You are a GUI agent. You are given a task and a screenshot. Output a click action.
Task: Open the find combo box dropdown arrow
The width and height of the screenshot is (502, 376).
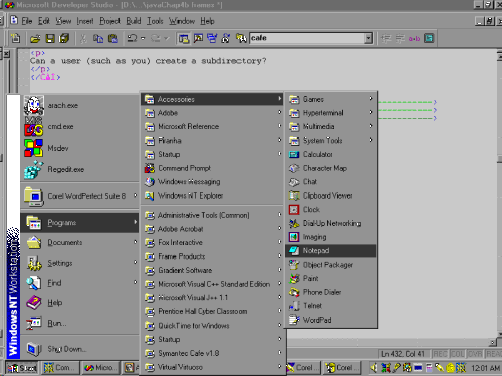coord(368,38)
